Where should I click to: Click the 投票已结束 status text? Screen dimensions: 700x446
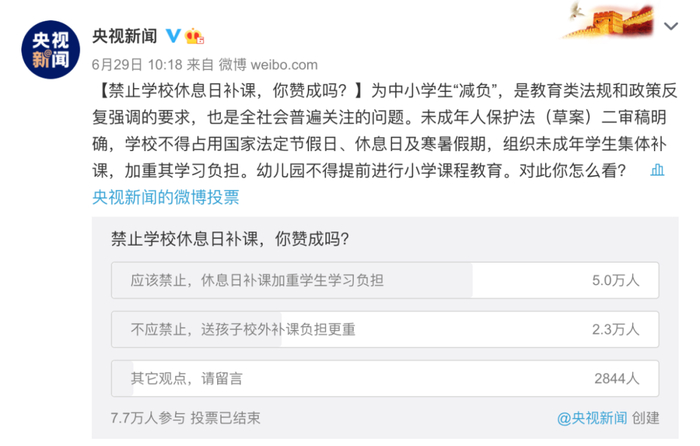coord(228,417)
